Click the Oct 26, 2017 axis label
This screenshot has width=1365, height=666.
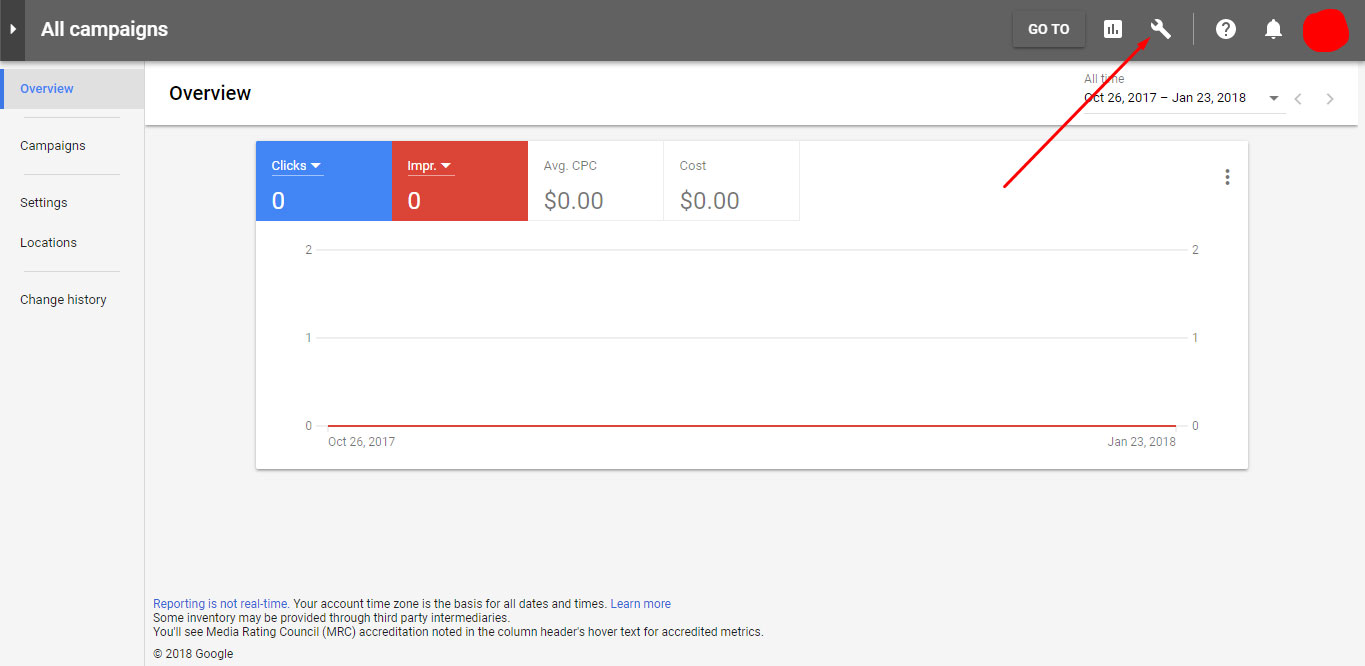(x=361, y=442)
